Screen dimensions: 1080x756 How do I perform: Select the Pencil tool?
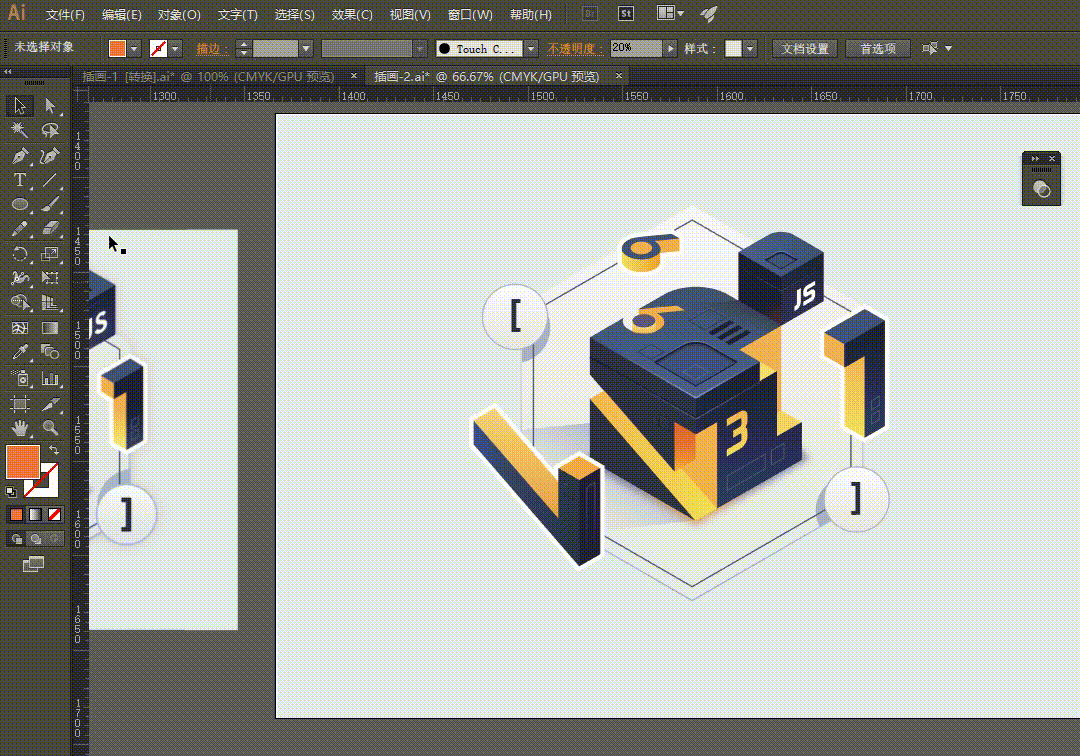point(19,229)
